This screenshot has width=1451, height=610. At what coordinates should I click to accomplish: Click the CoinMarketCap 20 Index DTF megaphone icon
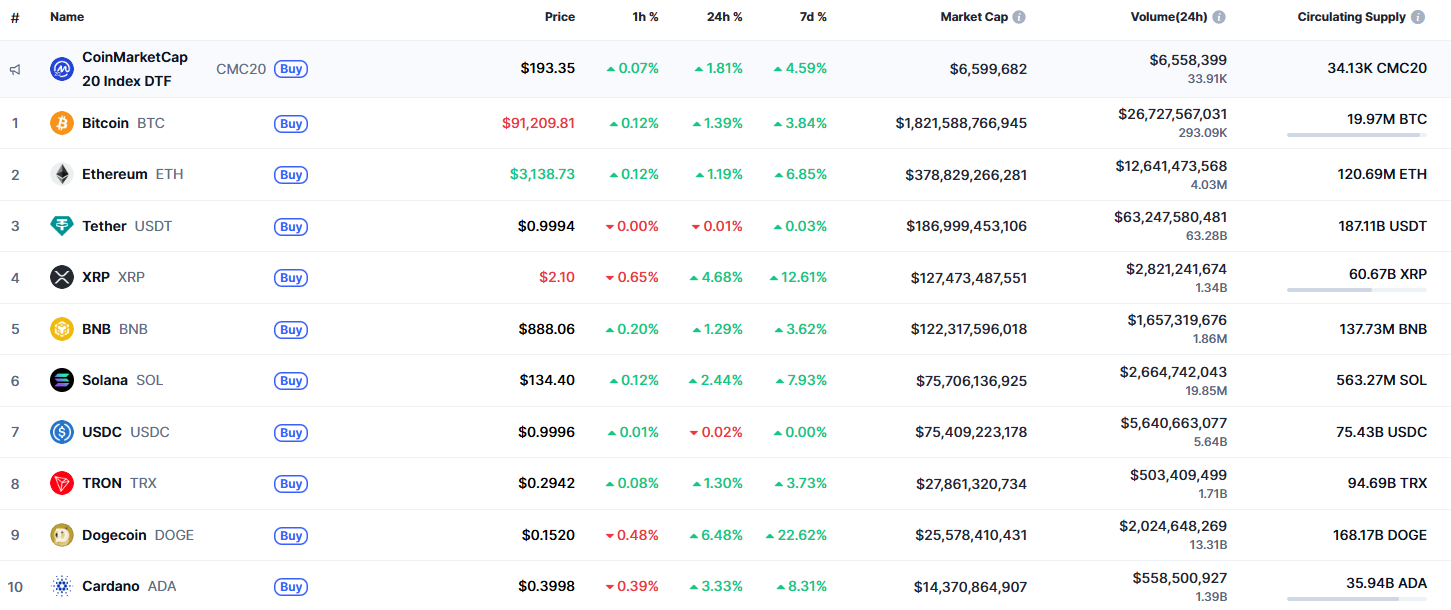pyautogui.click(x=15, y=69)
